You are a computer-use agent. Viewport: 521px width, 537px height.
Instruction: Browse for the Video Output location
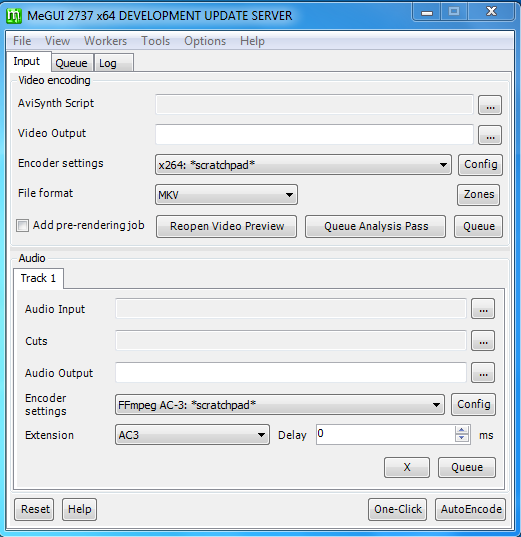coord(490,135)
